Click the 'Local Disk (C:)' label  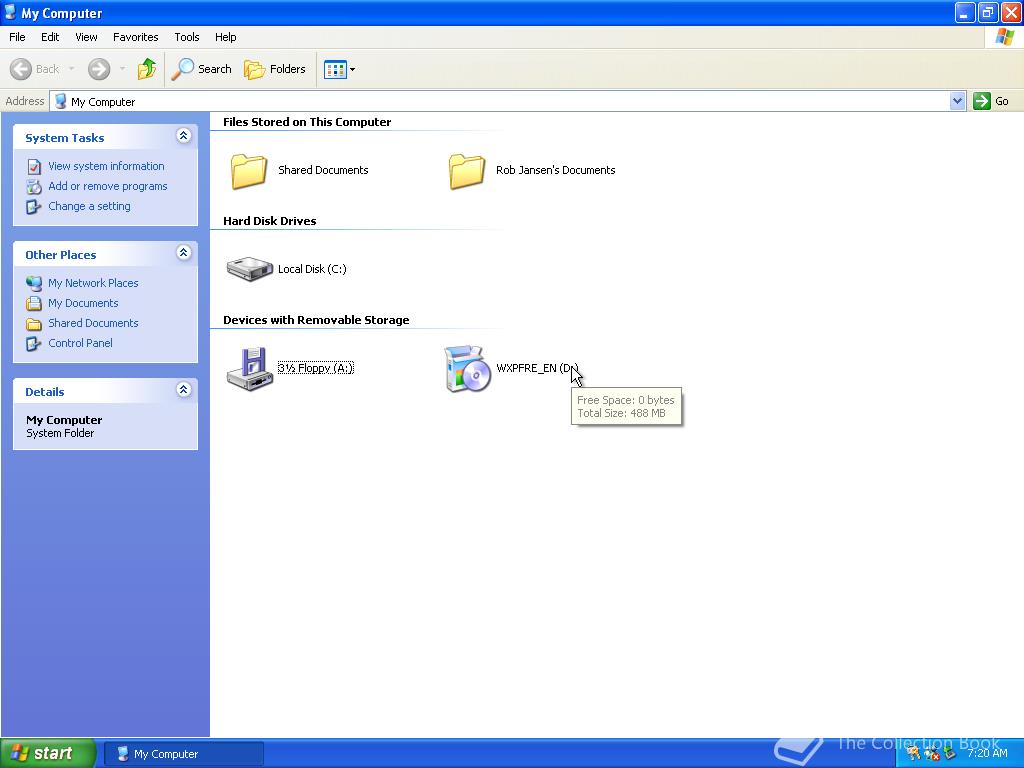tap(312, 269)
